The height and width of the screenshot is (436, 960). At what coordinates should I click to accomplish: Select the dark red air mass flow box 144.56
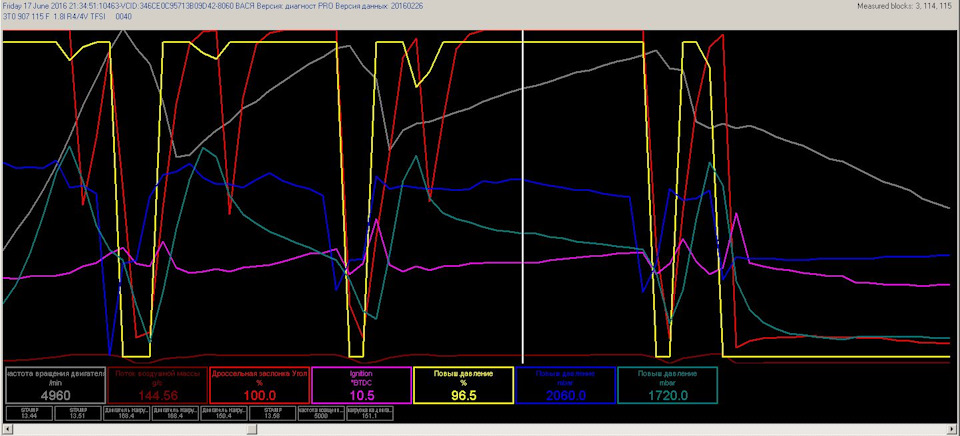157,385
